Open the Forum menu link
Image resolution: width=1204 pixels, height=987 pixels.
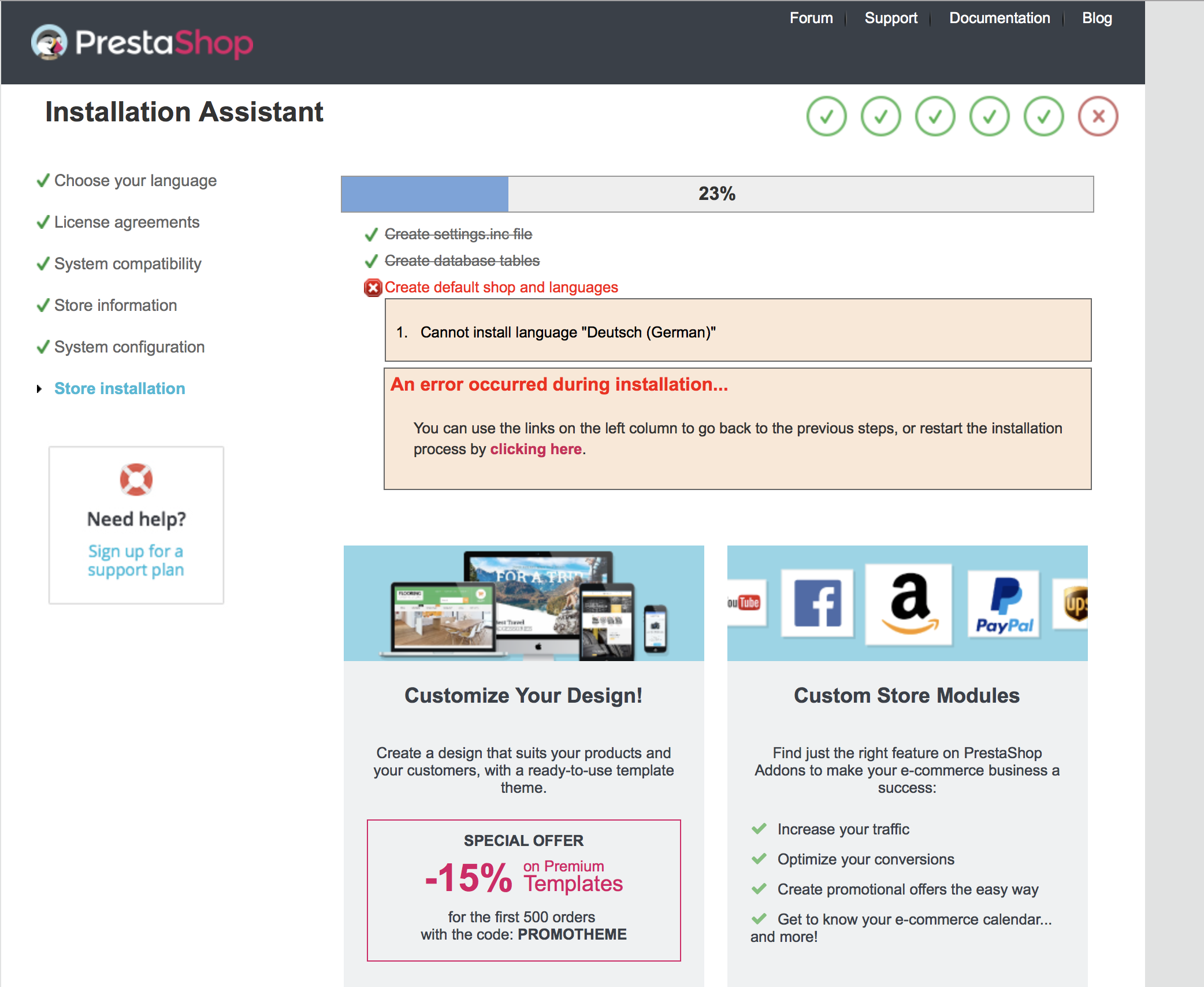pos(811,18)
